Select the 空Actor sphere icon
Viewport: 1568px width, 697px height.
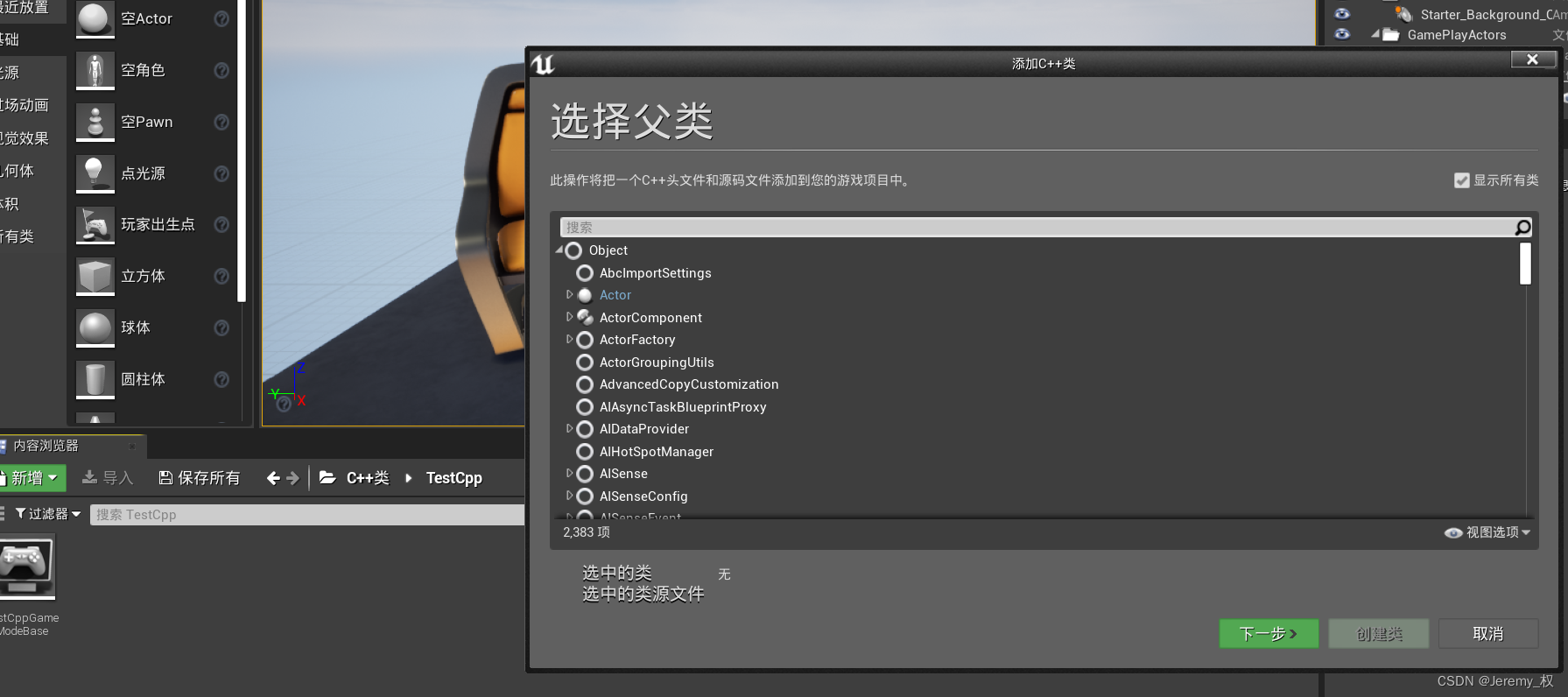(95, 18)
